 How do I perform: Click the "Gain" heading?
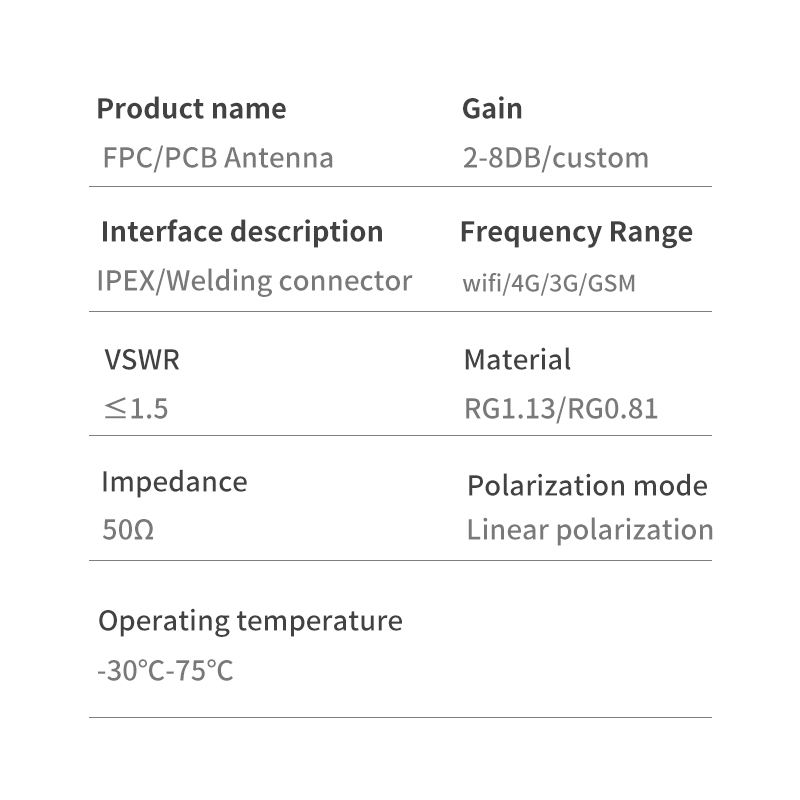click(492, 109)
